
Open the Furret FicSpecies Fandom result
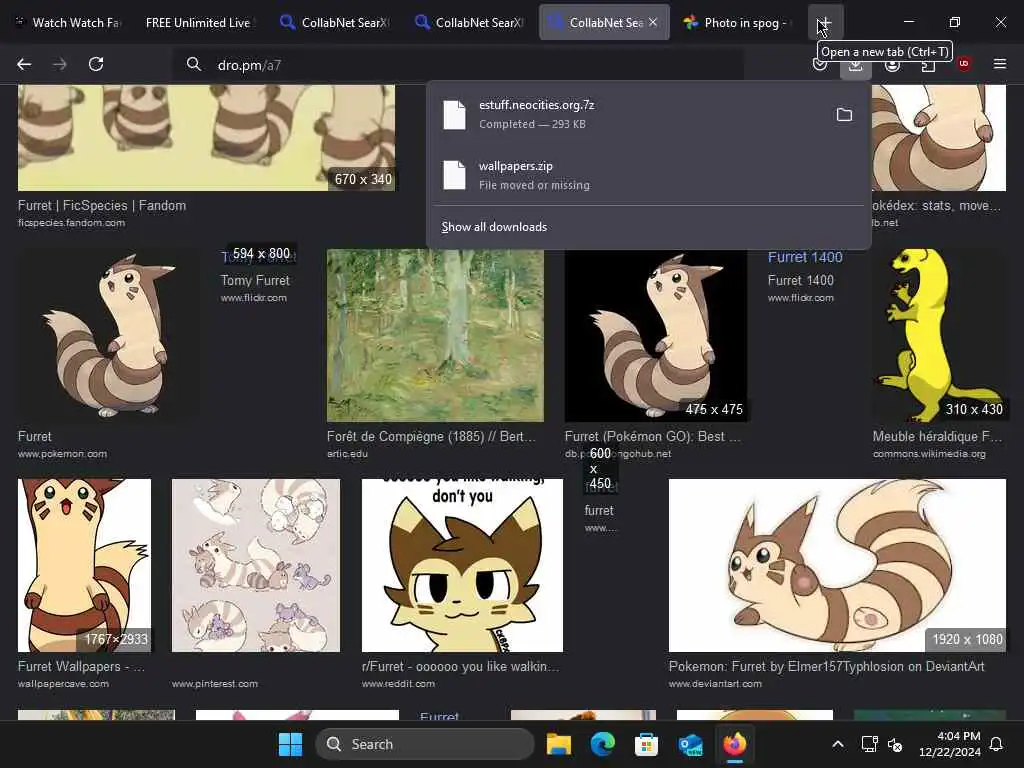pyautogui.click(x=102, y=205)
